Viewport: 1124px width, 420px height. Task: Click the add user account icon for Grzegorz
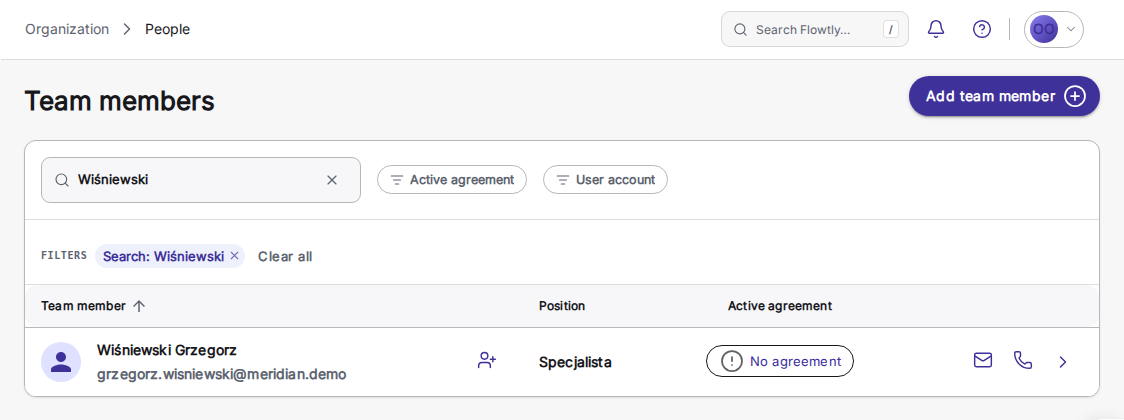[x=487, y=361]
